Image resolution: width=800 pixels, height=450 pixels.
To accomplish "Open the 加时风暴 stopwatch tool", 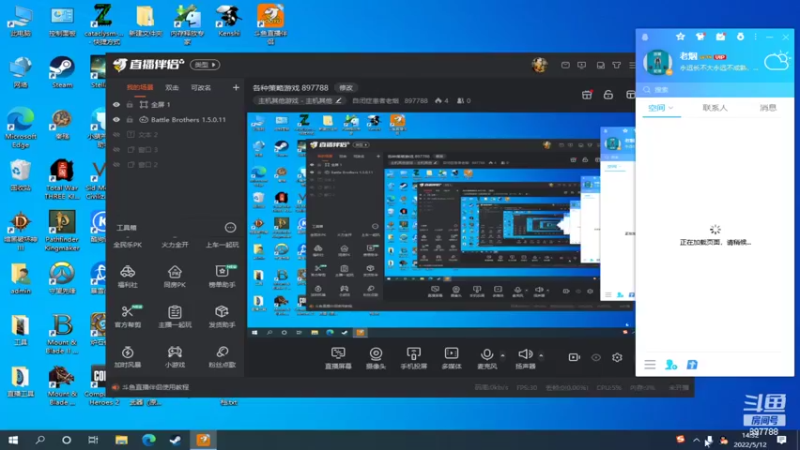I will 128,356.
